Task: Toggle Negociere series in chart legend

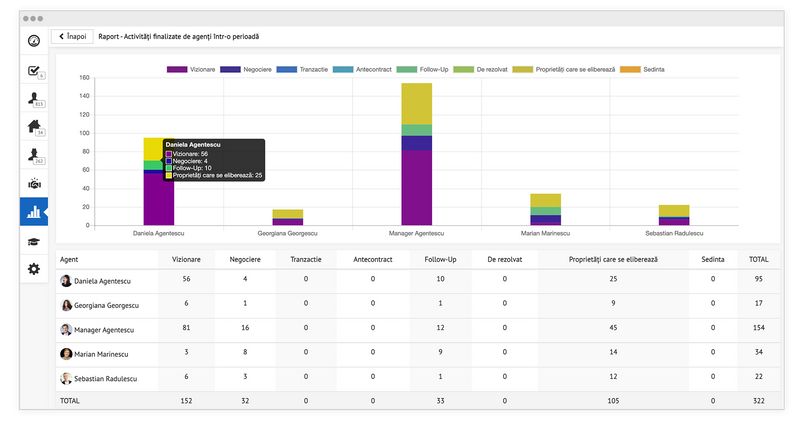Action: pos(246,69)
